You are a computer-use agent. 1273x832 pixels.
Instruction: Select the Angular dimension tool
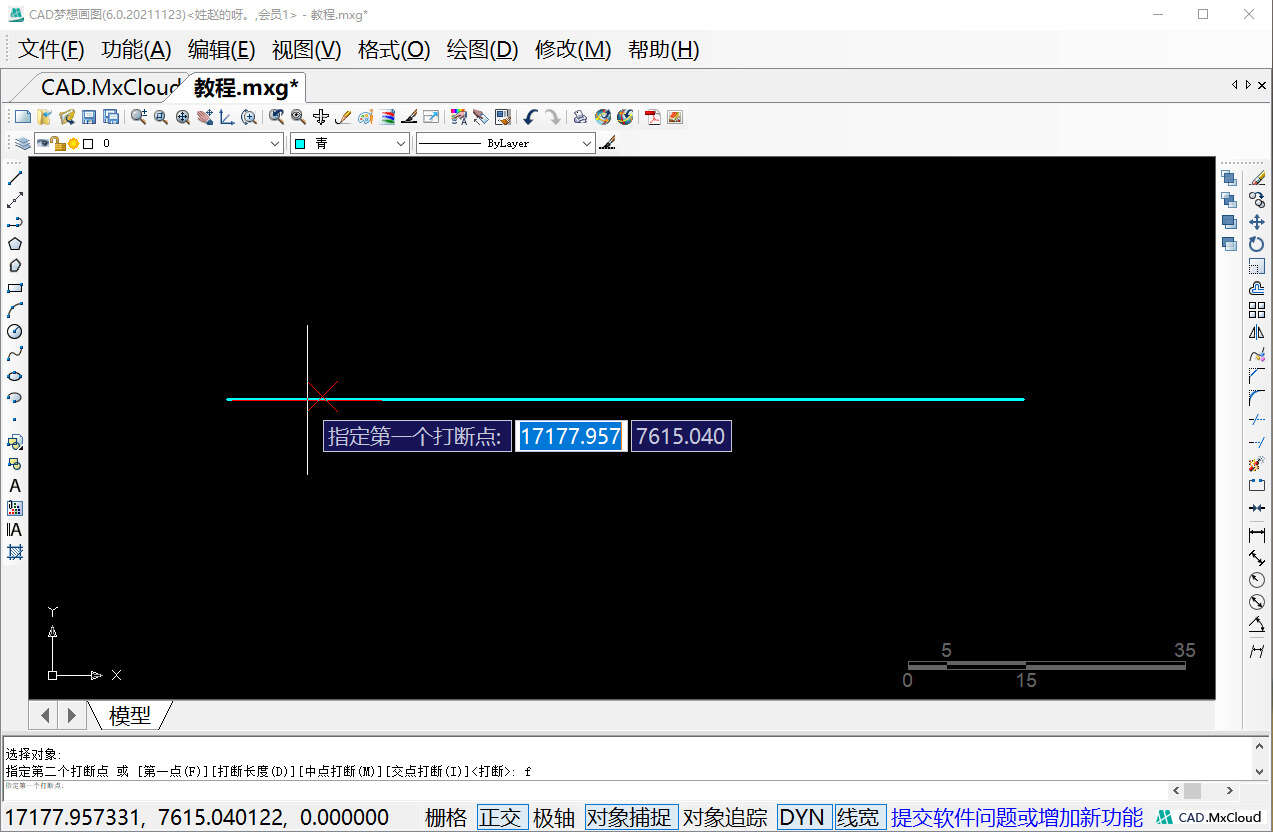pos(1257,624)
